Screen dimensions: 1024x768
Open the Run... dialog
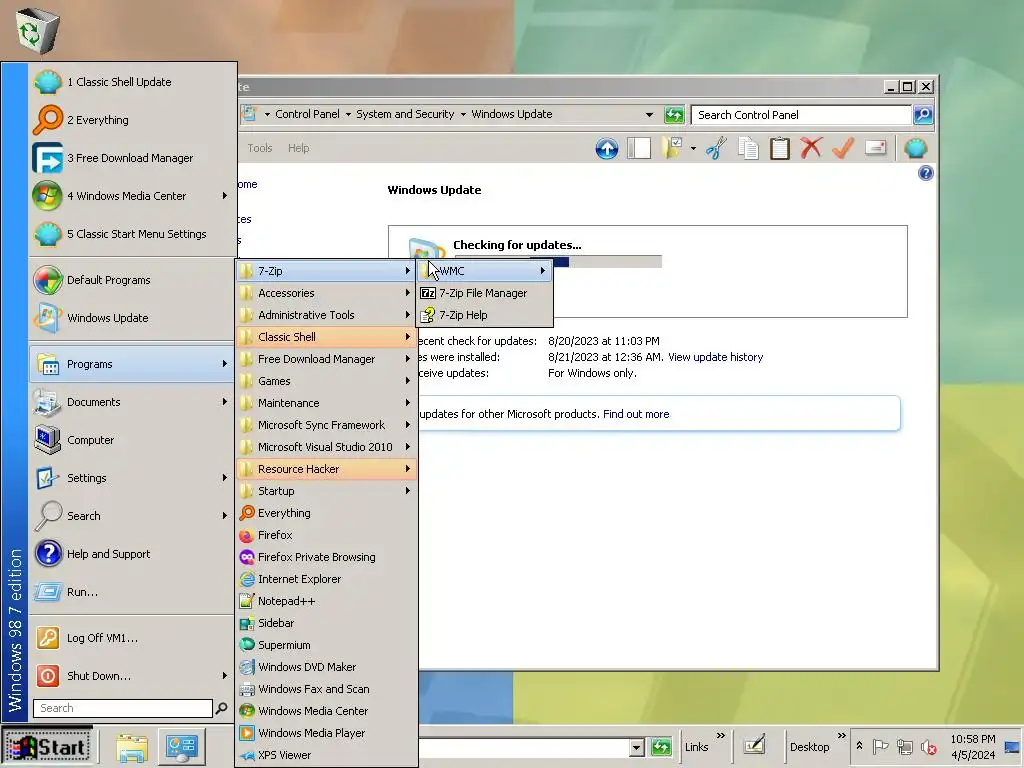point(133,592)
